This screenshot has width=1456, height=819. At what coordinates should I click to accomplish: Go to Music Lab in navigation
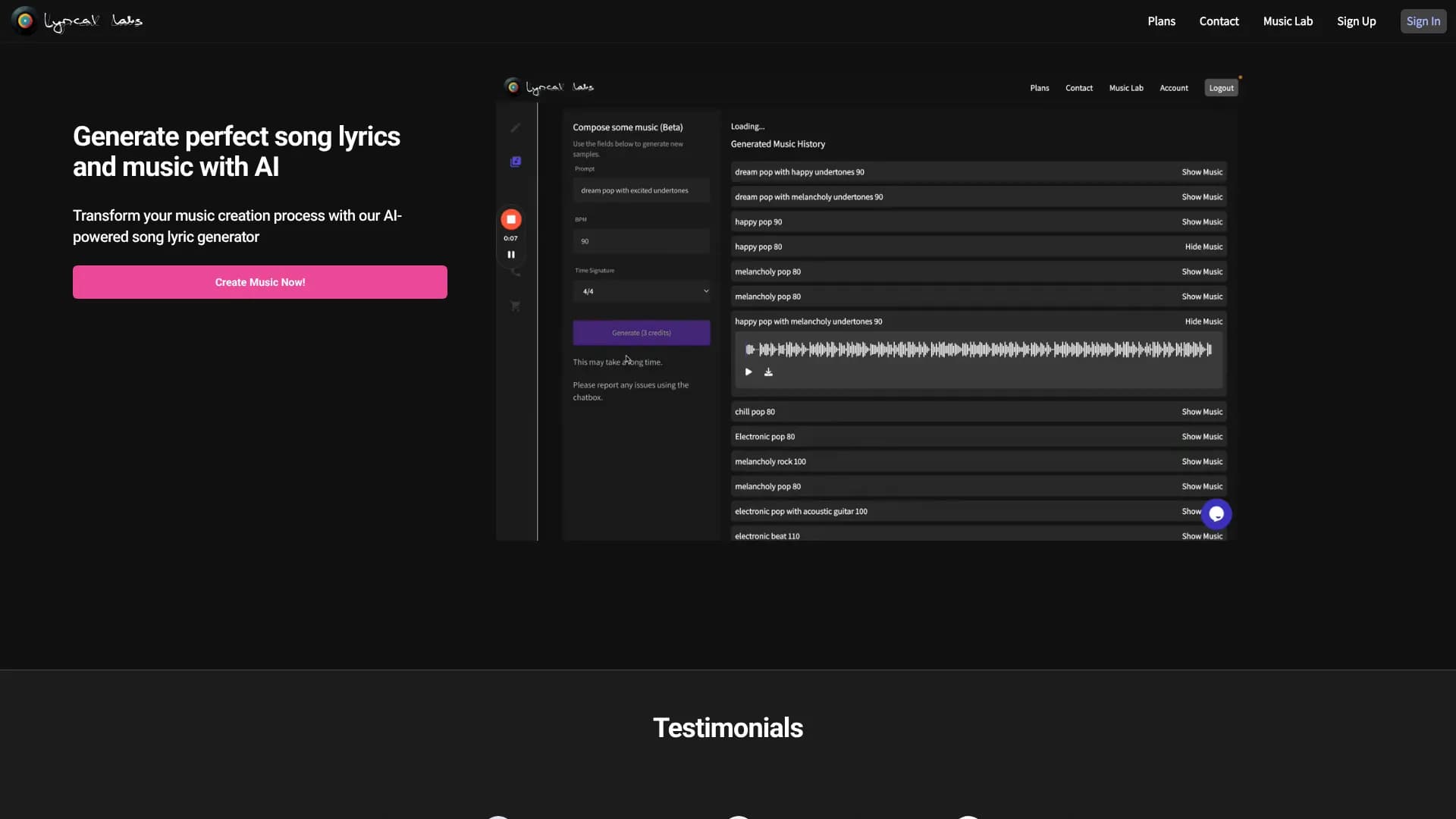point(1288,21)
